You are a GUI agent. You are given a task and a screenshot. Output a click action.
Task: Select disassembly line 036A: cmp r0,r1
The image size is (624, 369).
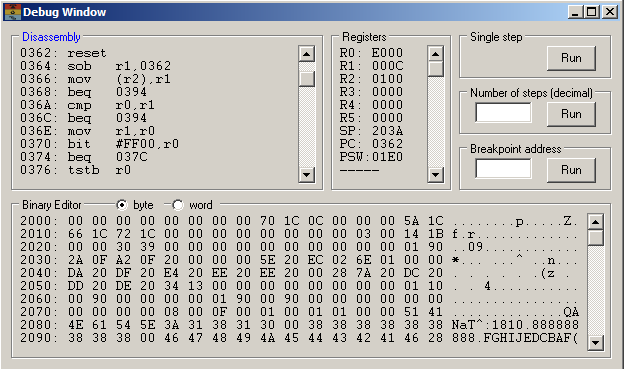88,105
